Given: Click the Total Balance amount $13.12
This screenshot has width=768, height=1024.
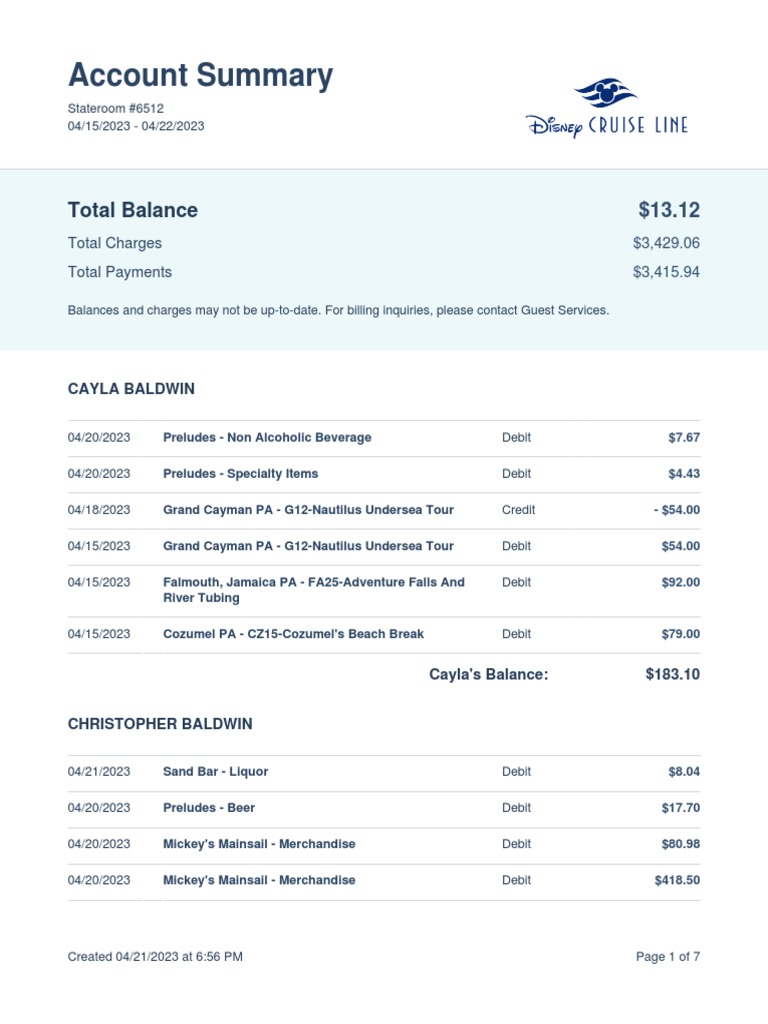Looking at the screenshot, I should tap(669, 210).
